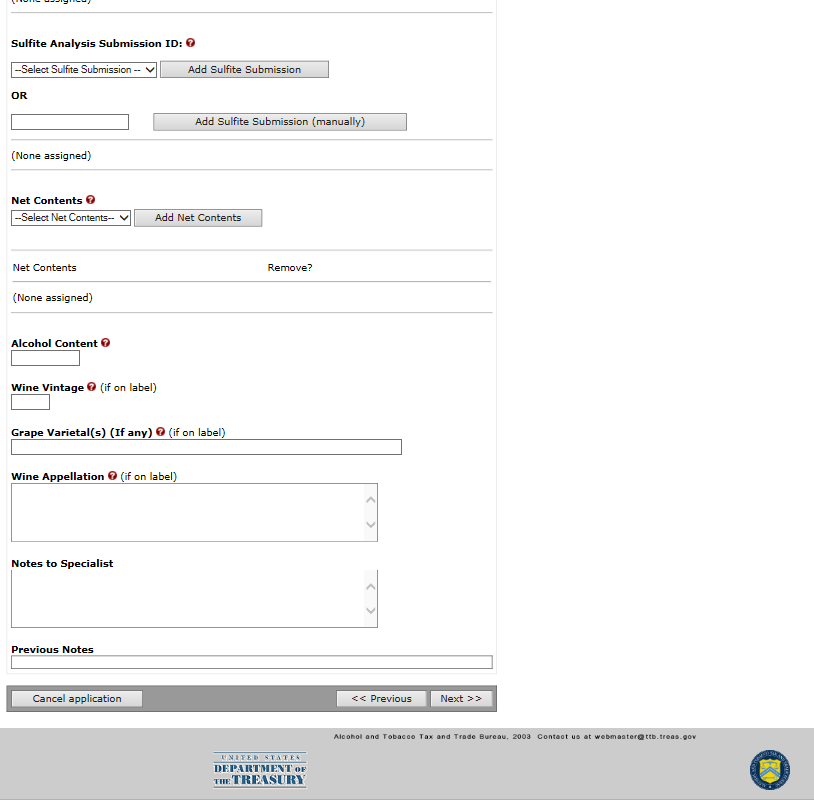Open the Select Sulfite Submission dropdown
Image resolution: width=814 pixels, height=800 pixels.
(x=84, y=70)
